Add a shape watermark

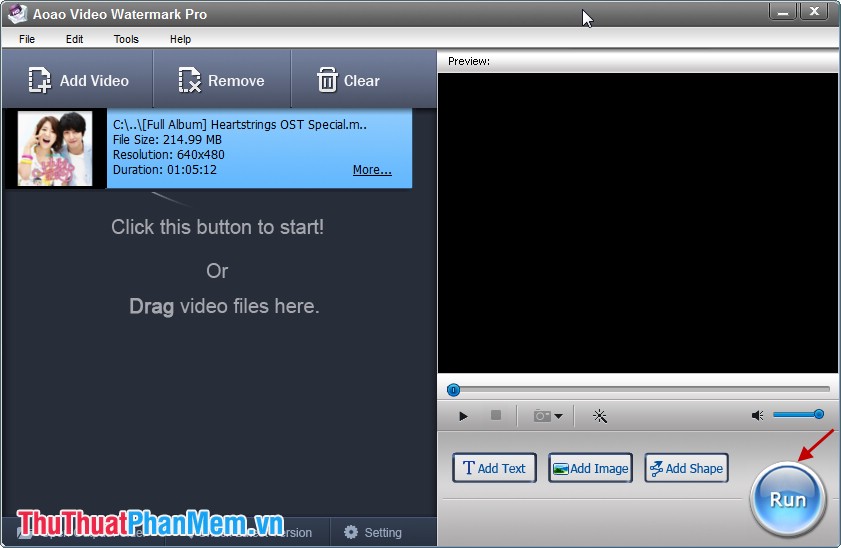686,468
